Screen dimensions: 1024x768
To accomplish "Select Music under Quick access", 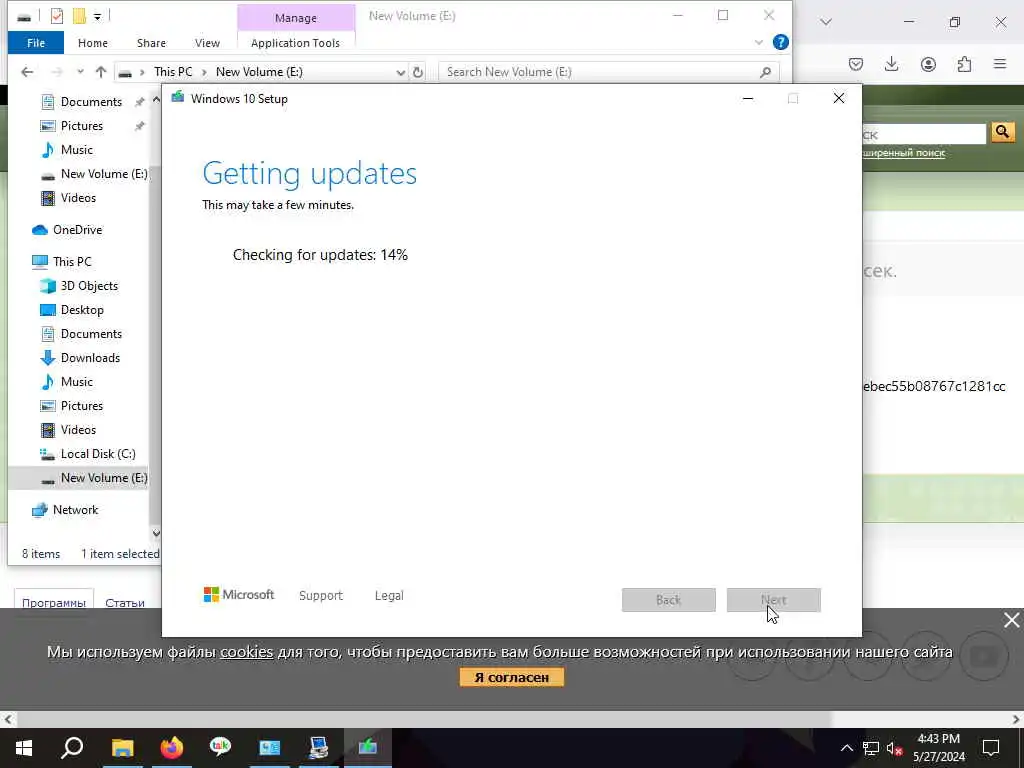I will tap(76, 150).
